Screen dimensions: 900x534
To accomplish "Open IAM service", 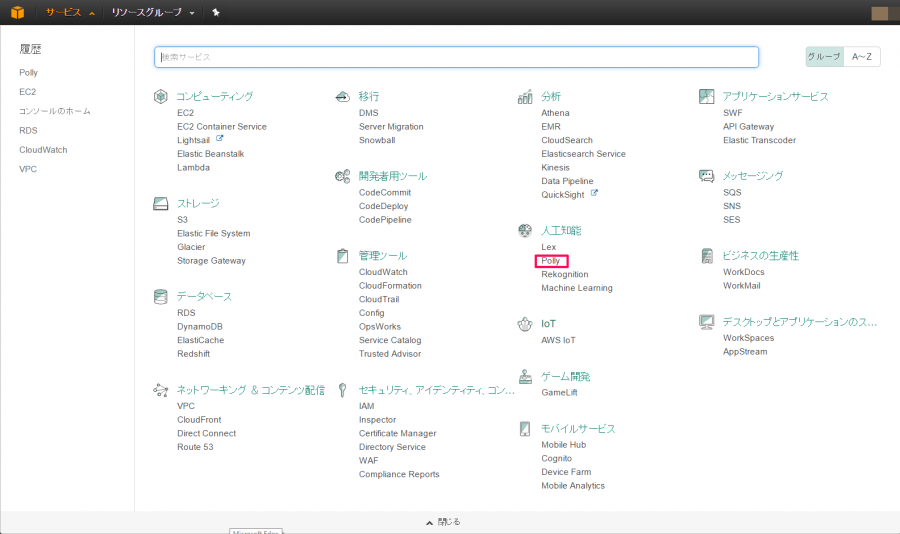I will pyautogui.click(x=366, y=406).
